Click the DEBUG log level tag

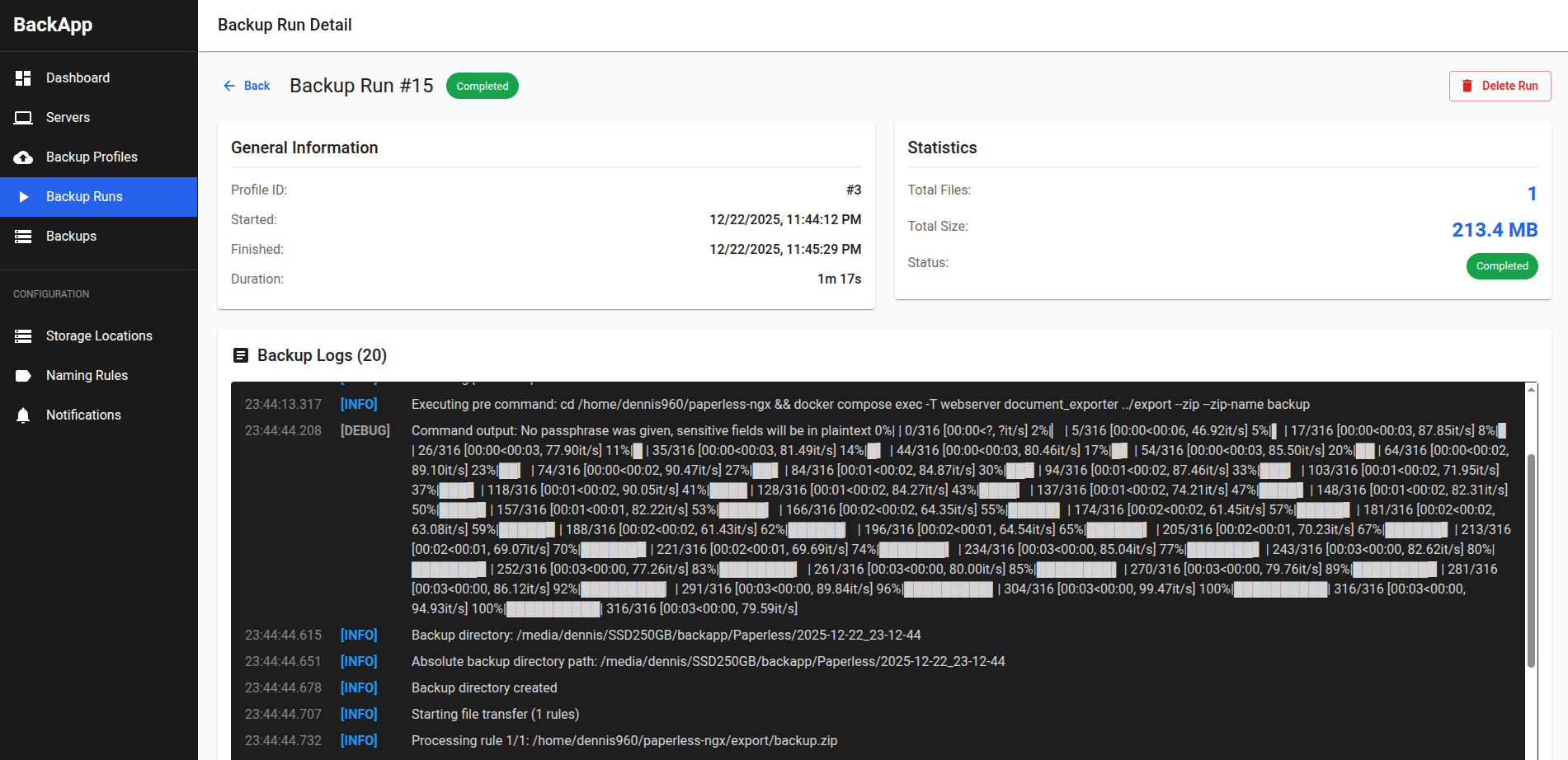coord(365,431)
